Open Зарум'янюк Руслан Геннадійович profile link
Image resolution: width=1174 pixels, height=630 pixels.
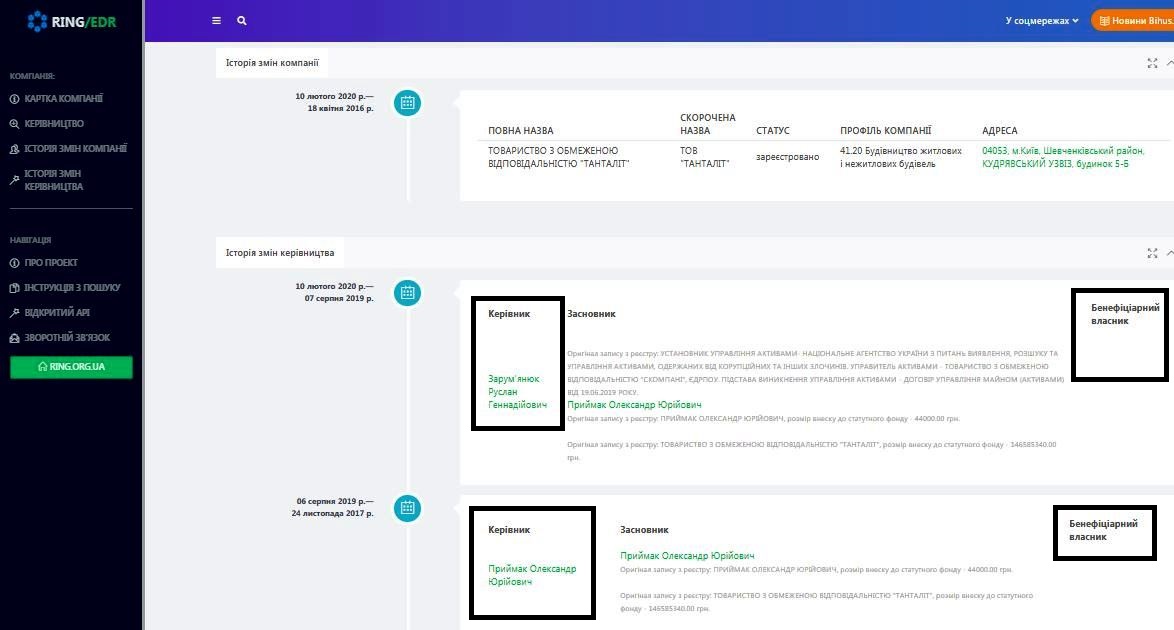517,392
